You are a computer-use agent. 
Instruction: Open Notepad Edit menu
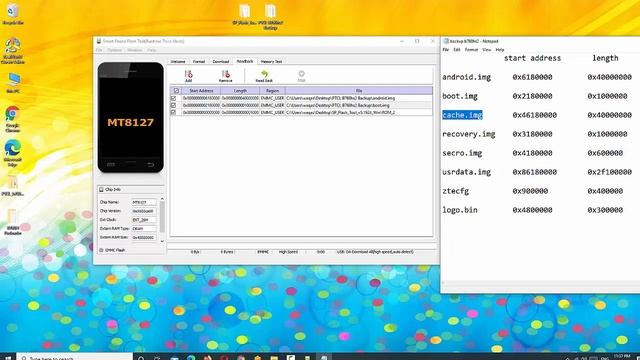(x=457, y=50)
